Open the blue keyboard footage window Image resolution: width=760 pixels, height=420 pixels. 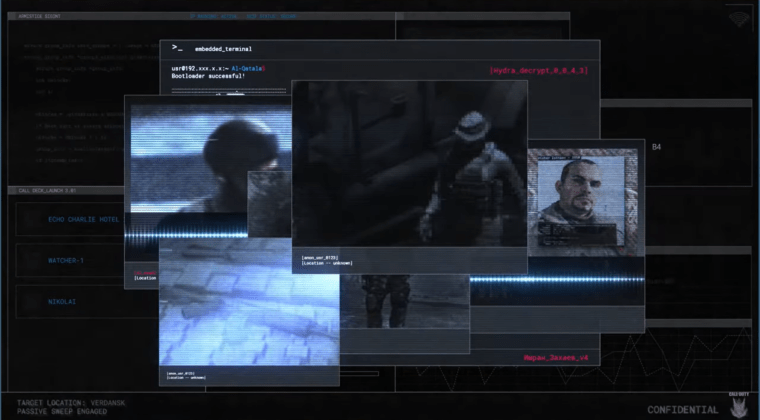tap(249, 303)
